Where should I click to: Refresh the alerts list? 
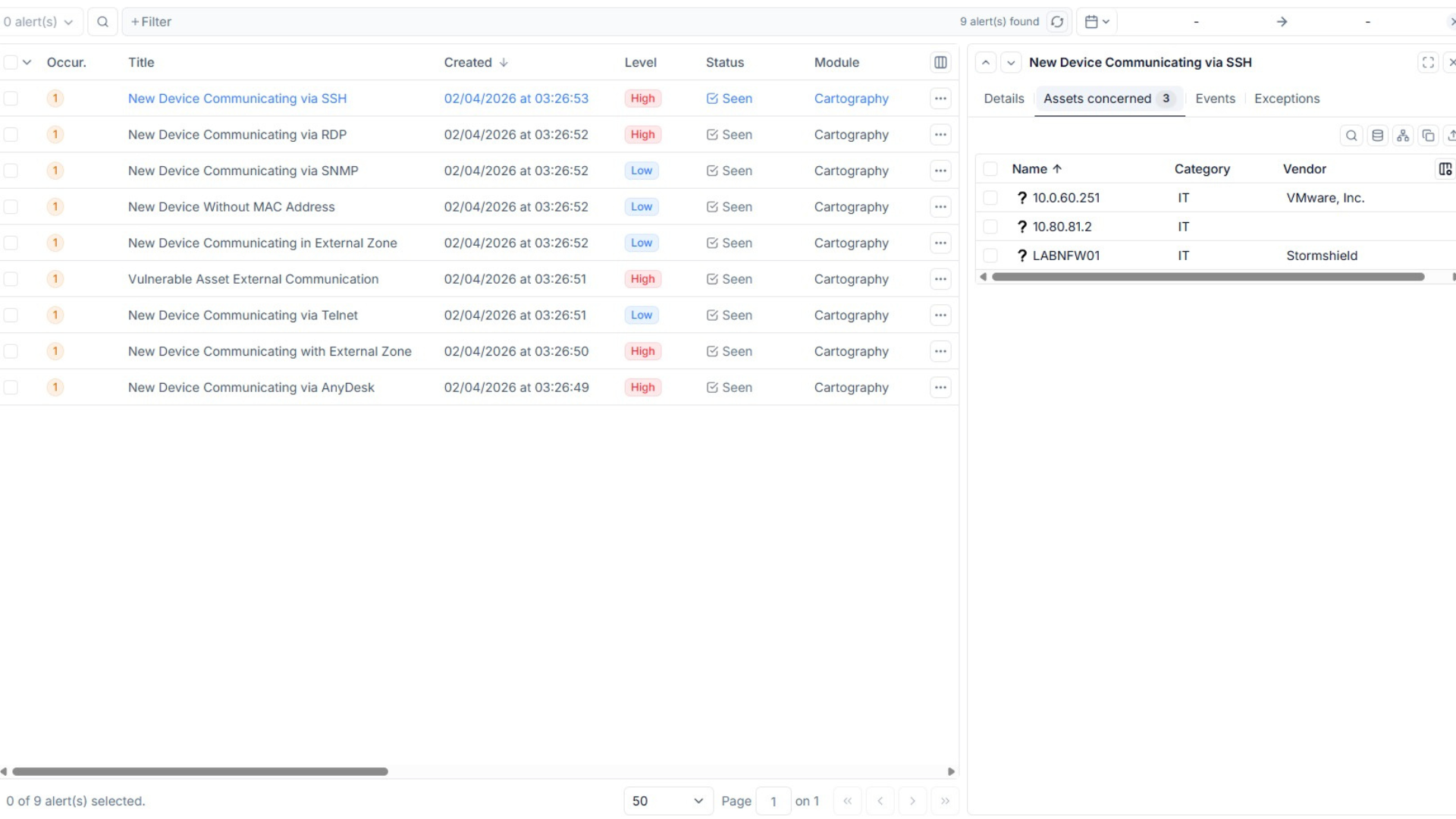[1058, 21]
